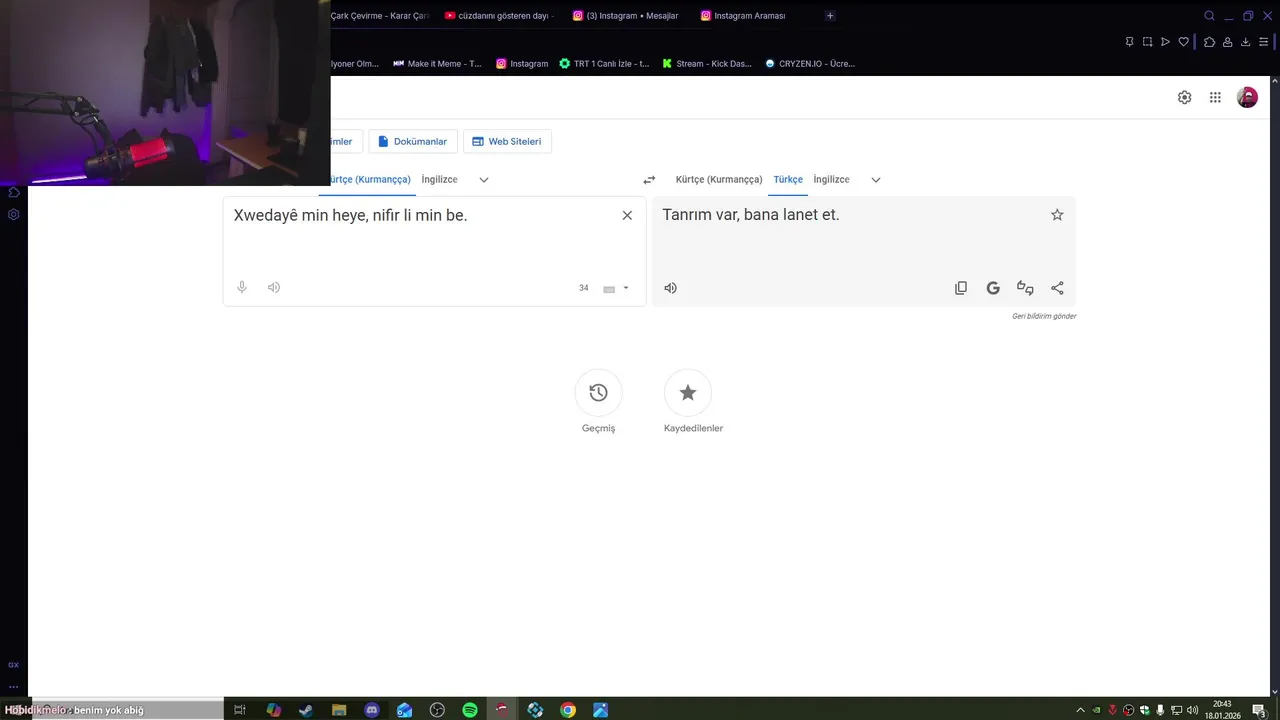
Task: Expand the target language list
Action: [876, 180]
